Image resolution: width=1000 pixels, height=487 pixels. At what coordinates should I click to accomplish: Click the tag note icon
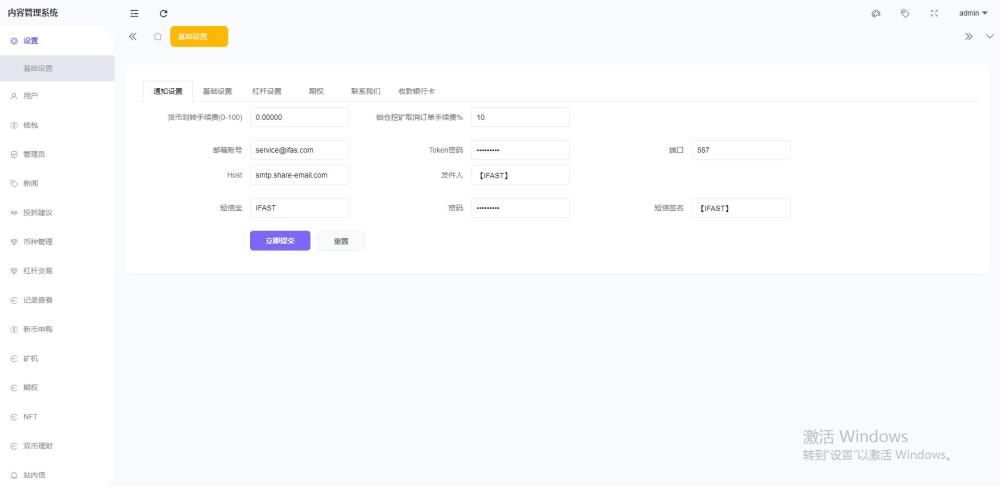[x=905, y=13]
